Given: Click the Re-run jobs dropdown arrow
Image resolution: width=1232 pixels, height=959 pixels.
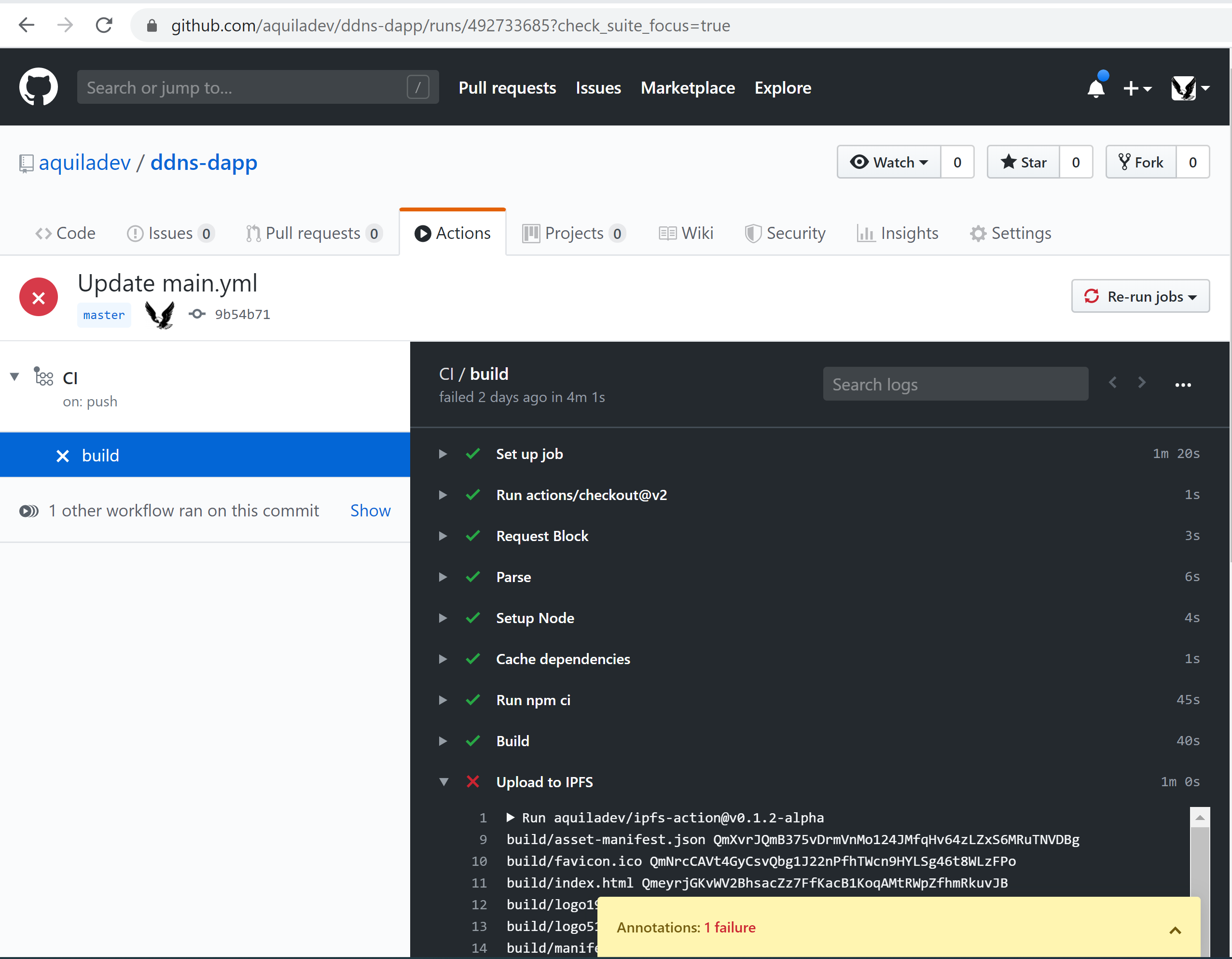Looking at the screenshot, I should 1197,296.
